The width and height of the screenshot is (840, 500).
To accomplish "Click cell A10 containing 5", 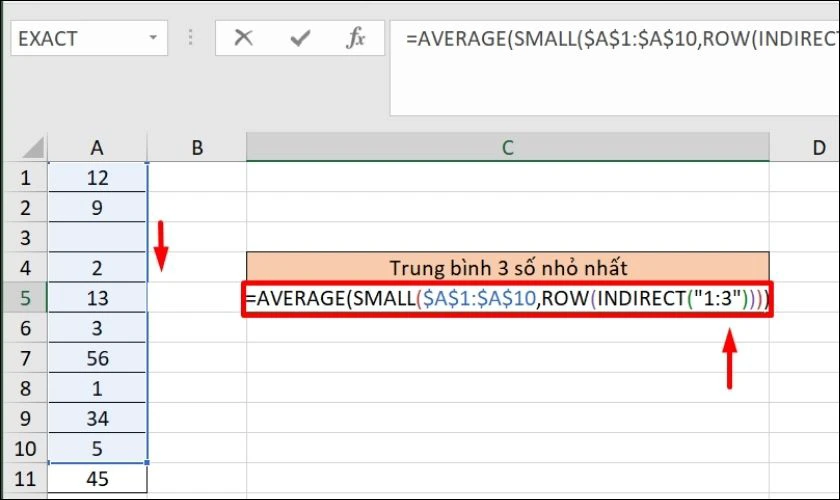I will point(98,448).
